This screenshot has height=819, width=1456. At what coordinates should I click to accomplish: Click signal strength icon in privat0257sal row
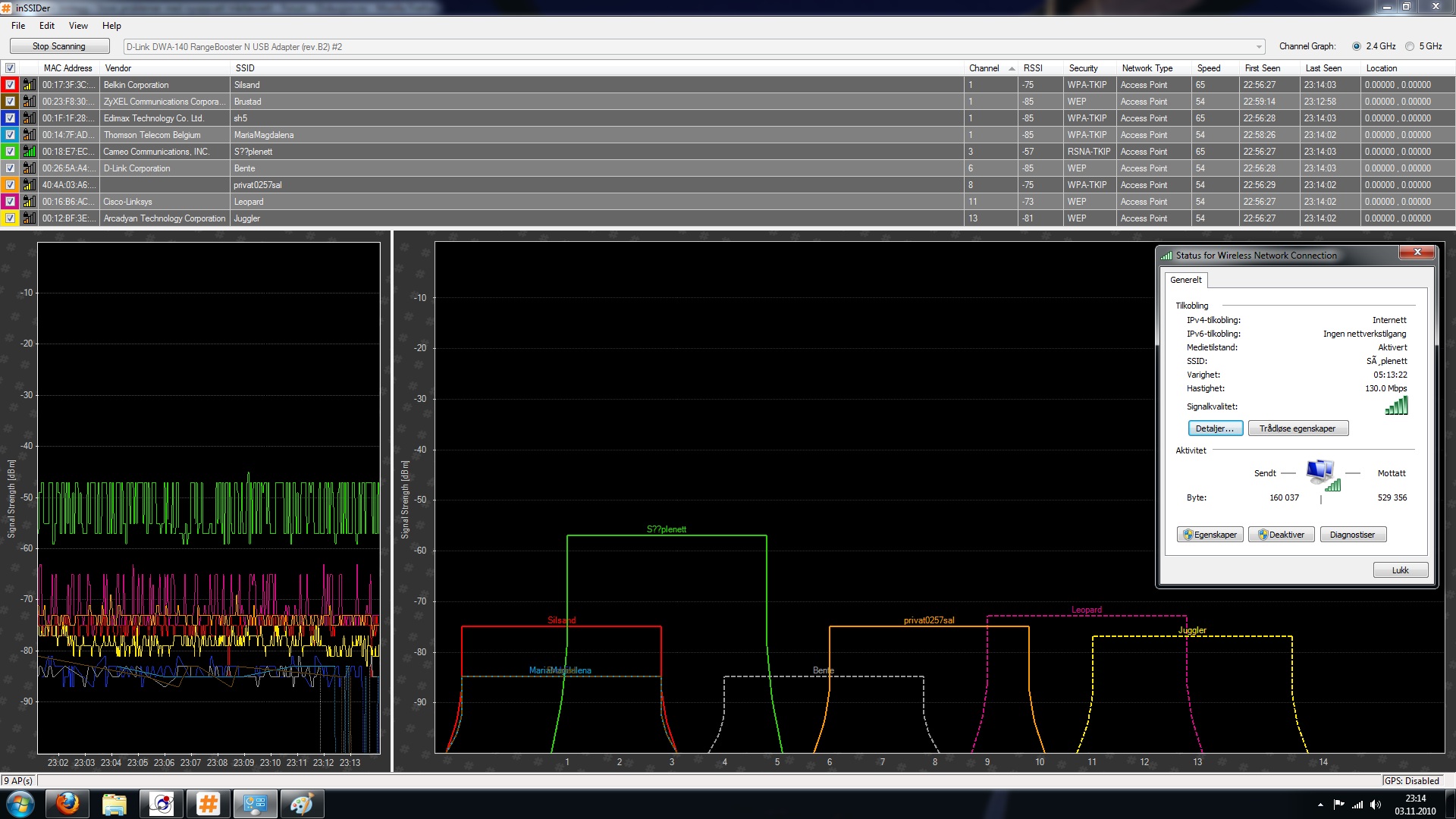coord(29,185)
